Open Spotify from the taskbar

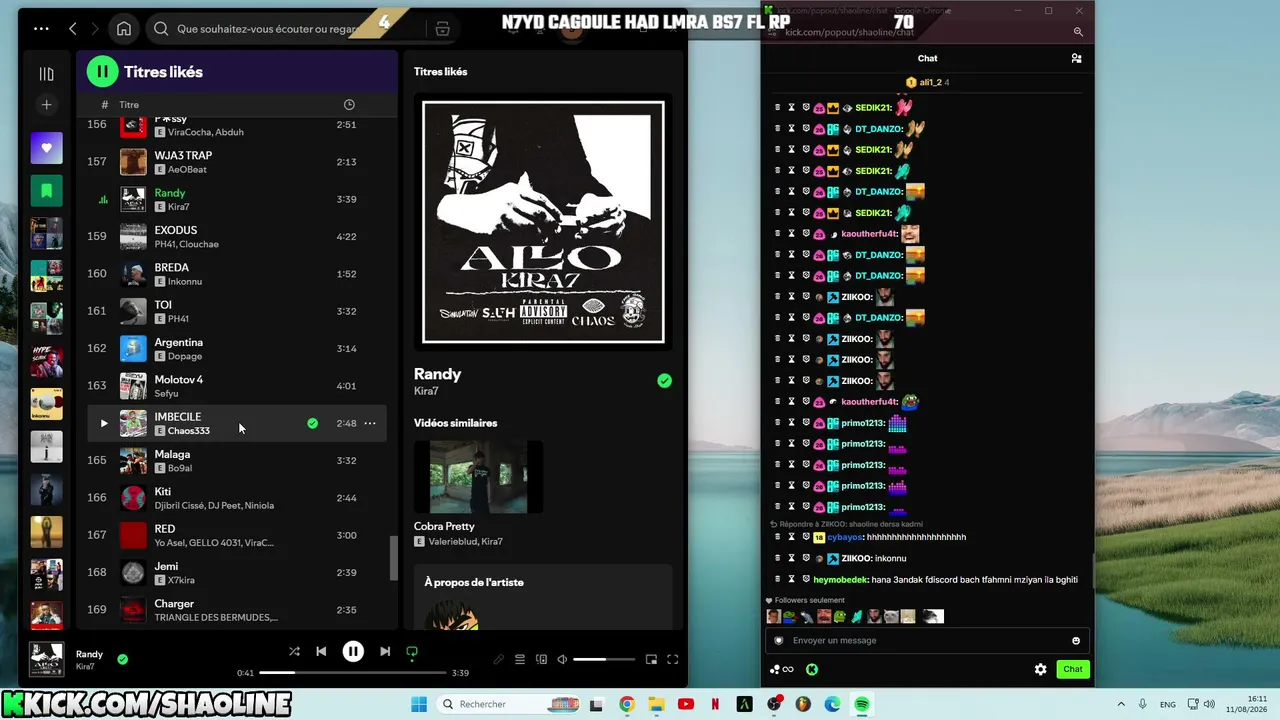tap(862, 704)
